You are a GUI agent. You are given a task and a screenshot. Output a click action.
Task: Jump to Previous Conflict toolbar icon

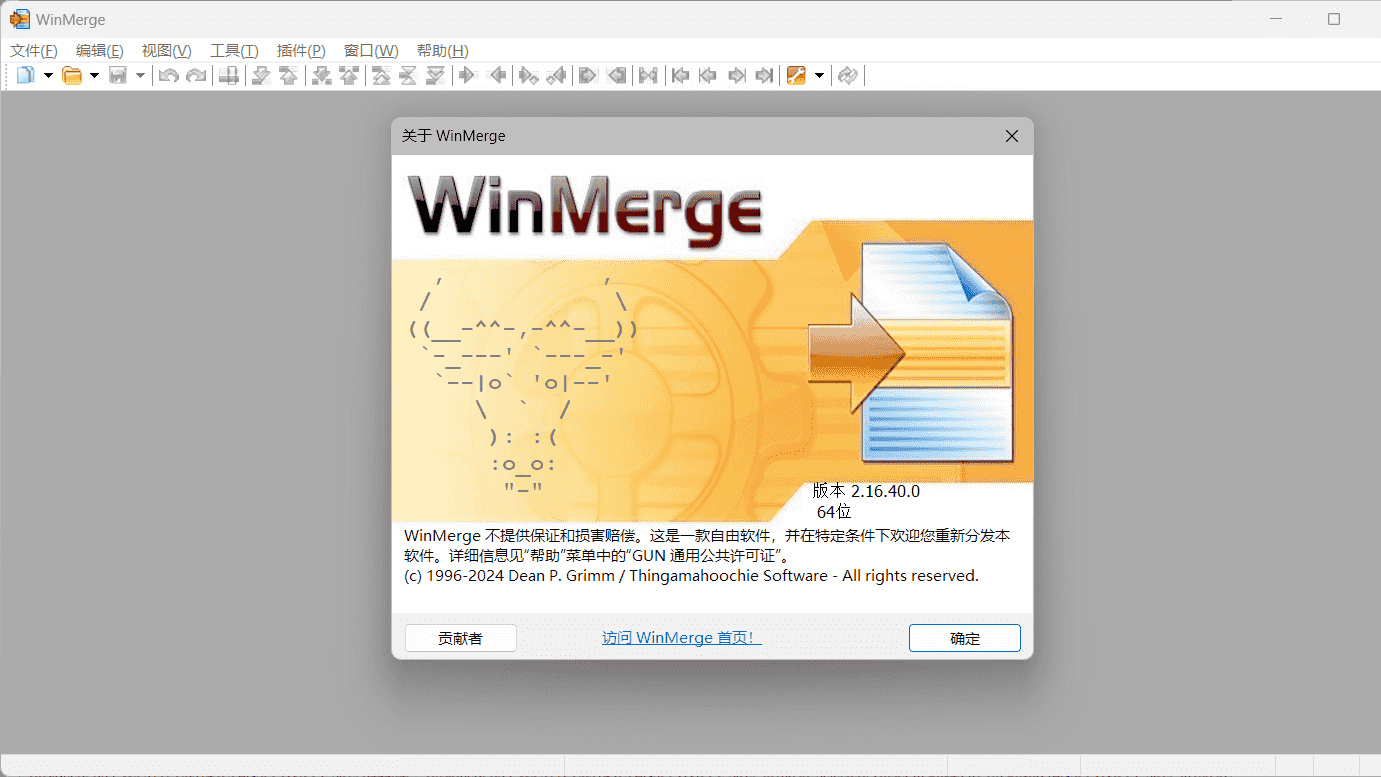click(x=349, y=75)
